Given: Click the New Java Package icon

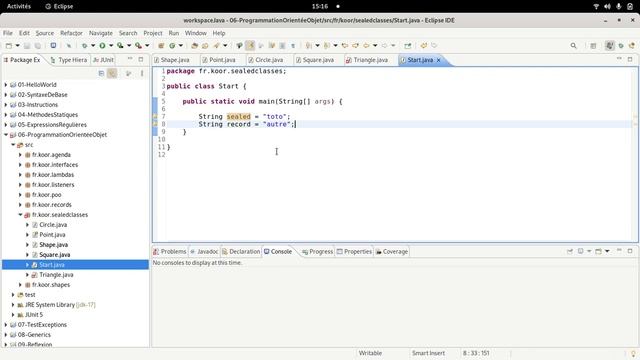Looking at the screenshot, I should click(161, 46).
